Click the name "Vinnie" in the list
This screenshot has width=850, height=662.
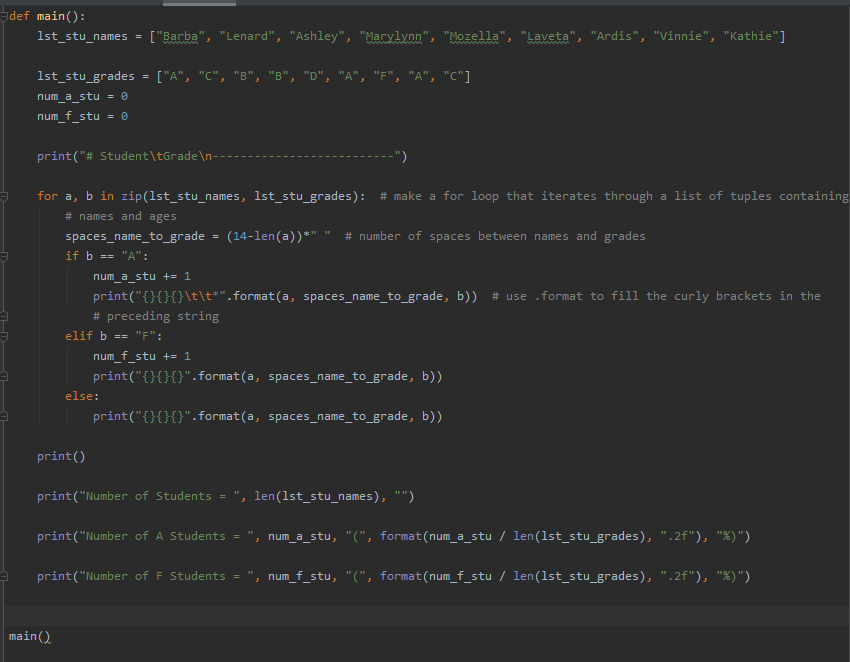[680, 36]
